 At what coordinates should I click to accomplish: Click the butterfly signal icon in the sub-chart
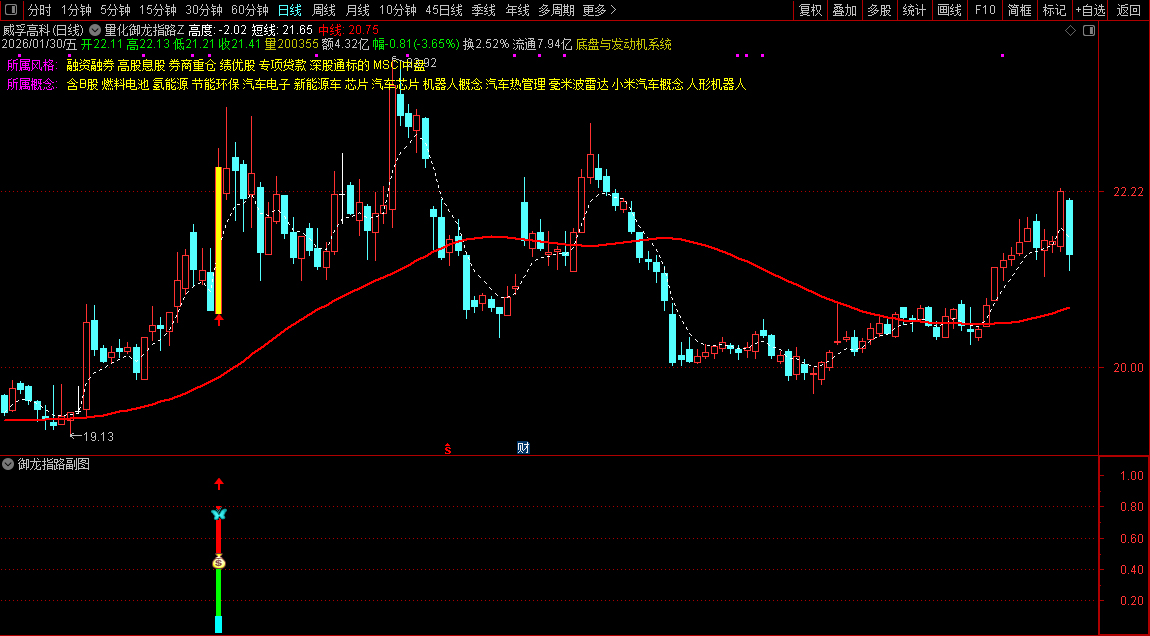pos(219,513)
